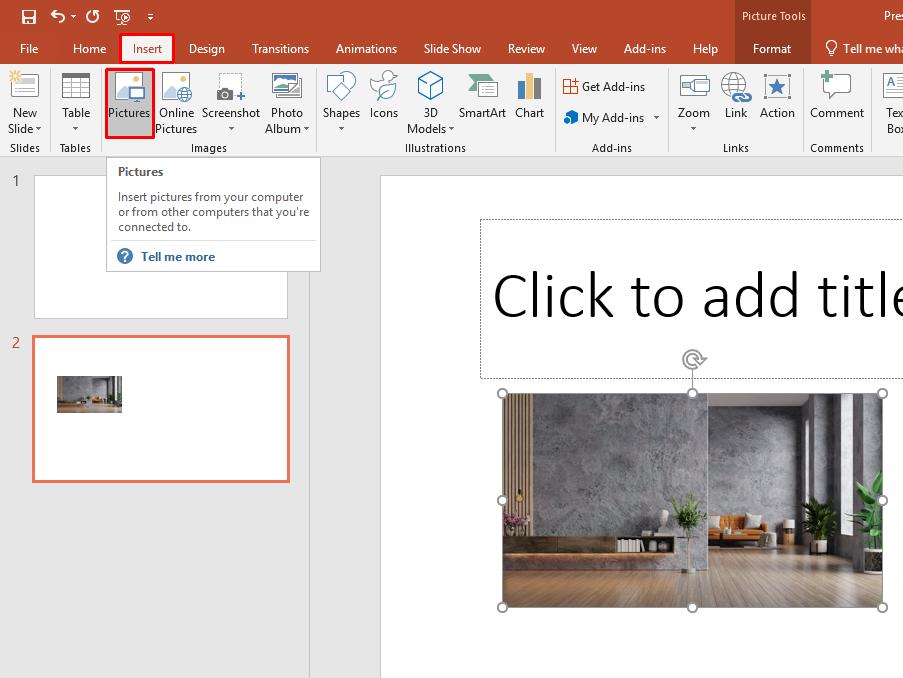This screenshot has height=678, width=903.
Task: Click Get Add-ins
Action: [605, 87]
